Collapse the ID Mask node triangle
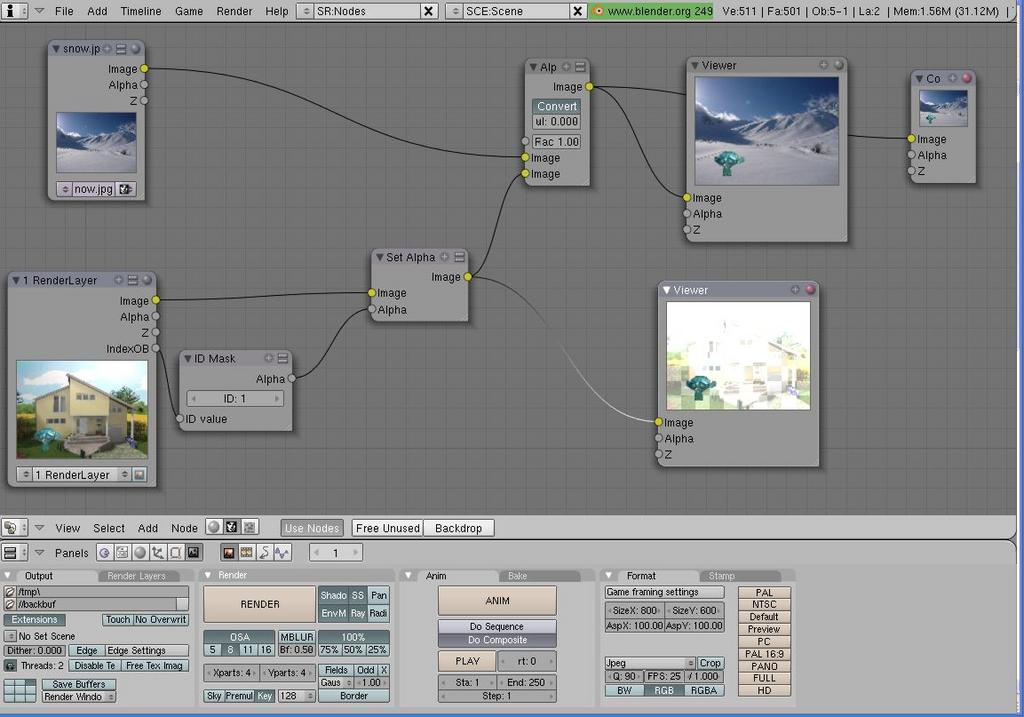 pos(188,358)
